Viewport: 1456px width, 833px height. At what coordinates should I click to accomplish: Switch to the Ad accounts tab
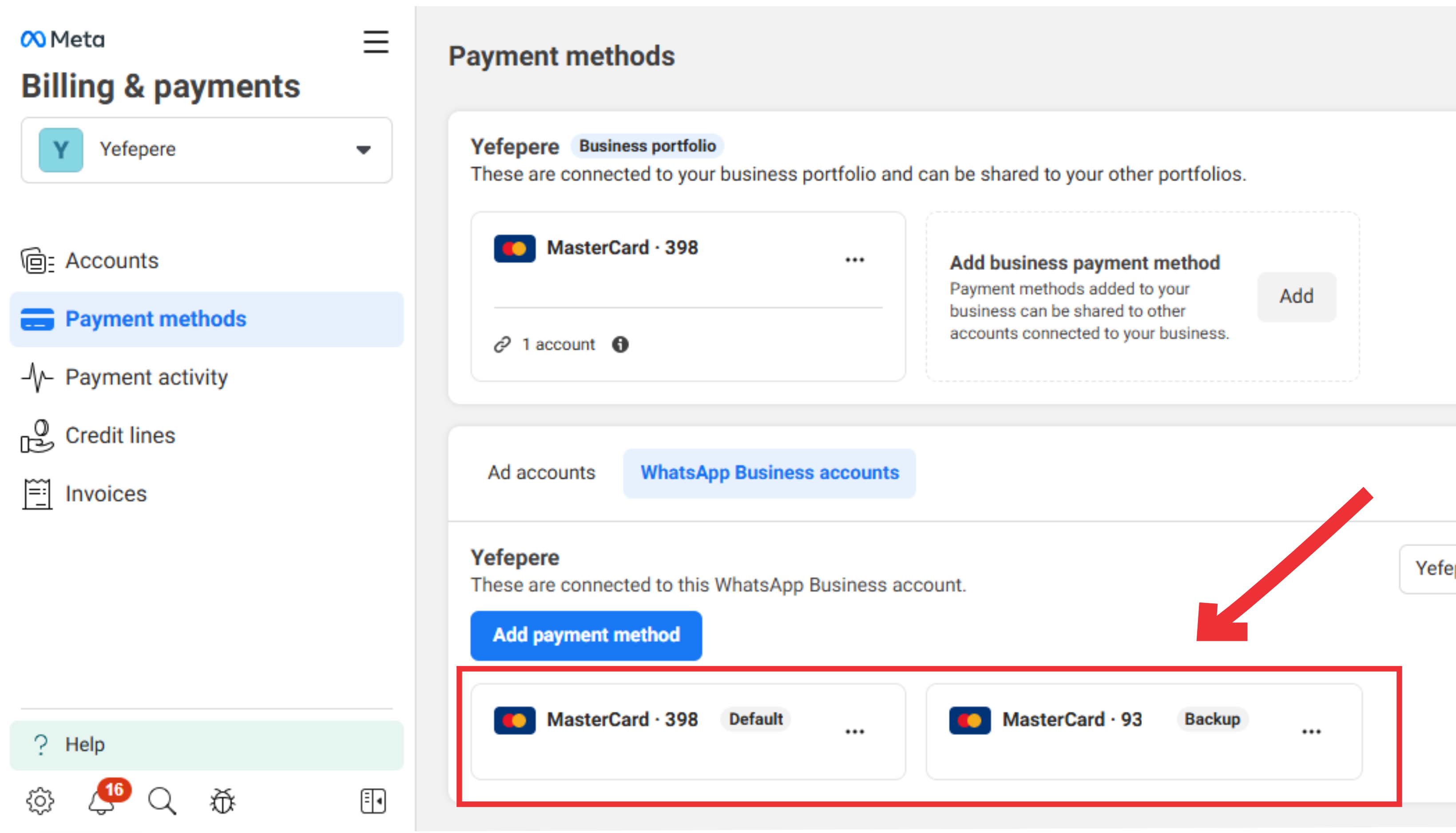pos(541,472)
